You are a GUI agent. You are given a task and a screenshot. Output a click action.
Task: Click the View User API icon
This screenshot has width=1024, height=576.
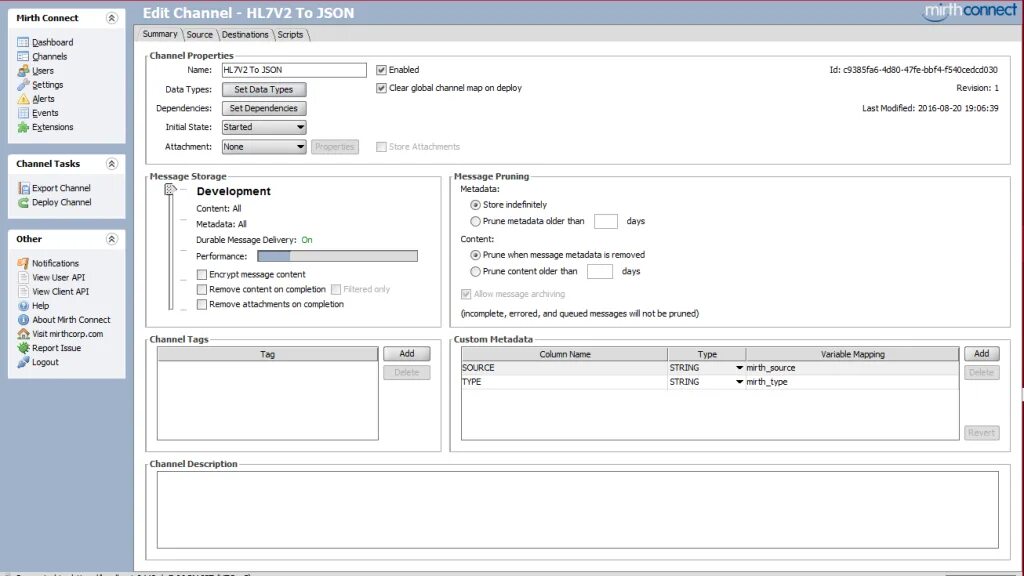pyautogui.click(x=23, y=278)
